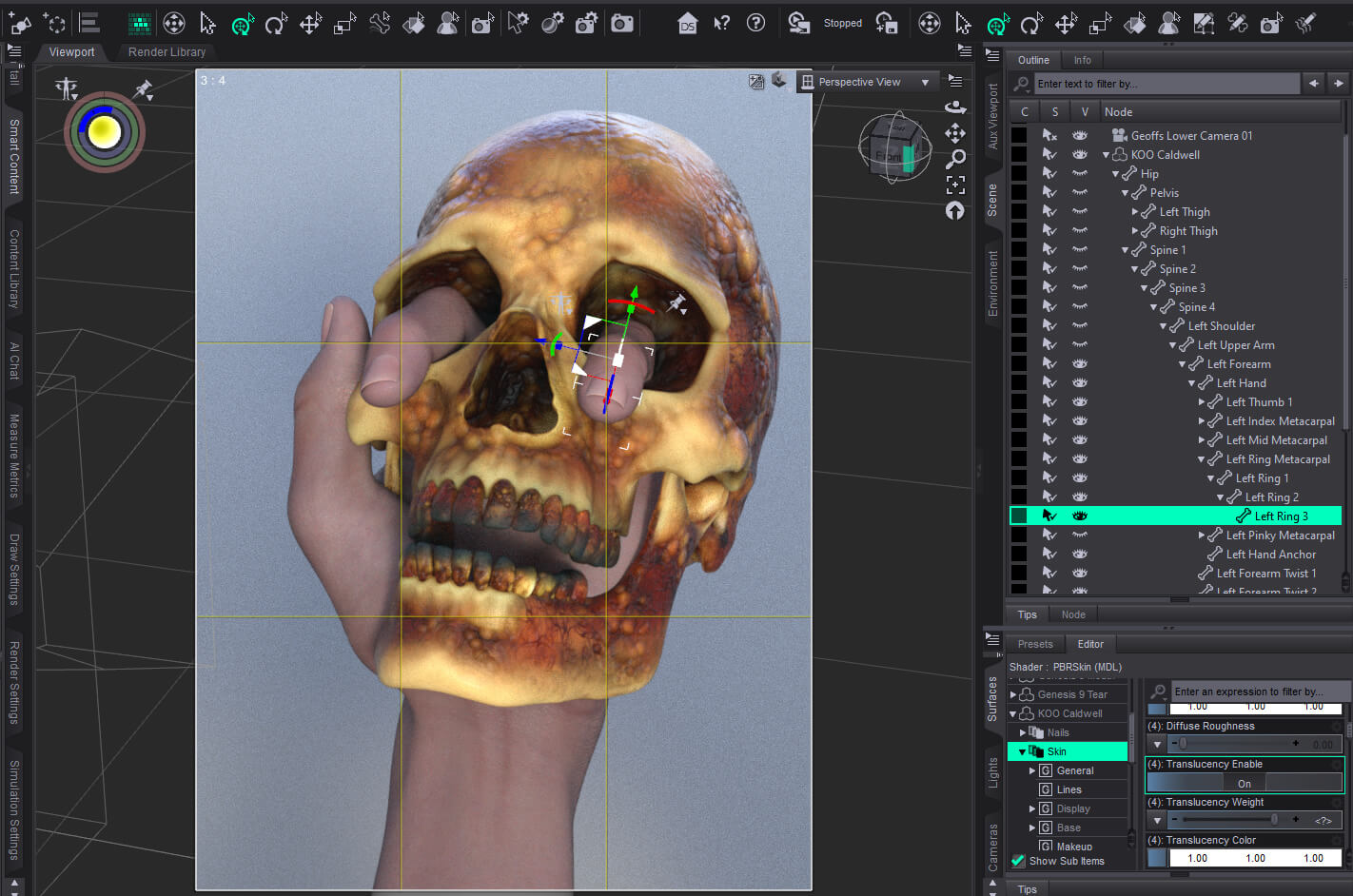Click the viewport orbit camera icon
Screen dimensions: 1353x896
click(955, 107)
